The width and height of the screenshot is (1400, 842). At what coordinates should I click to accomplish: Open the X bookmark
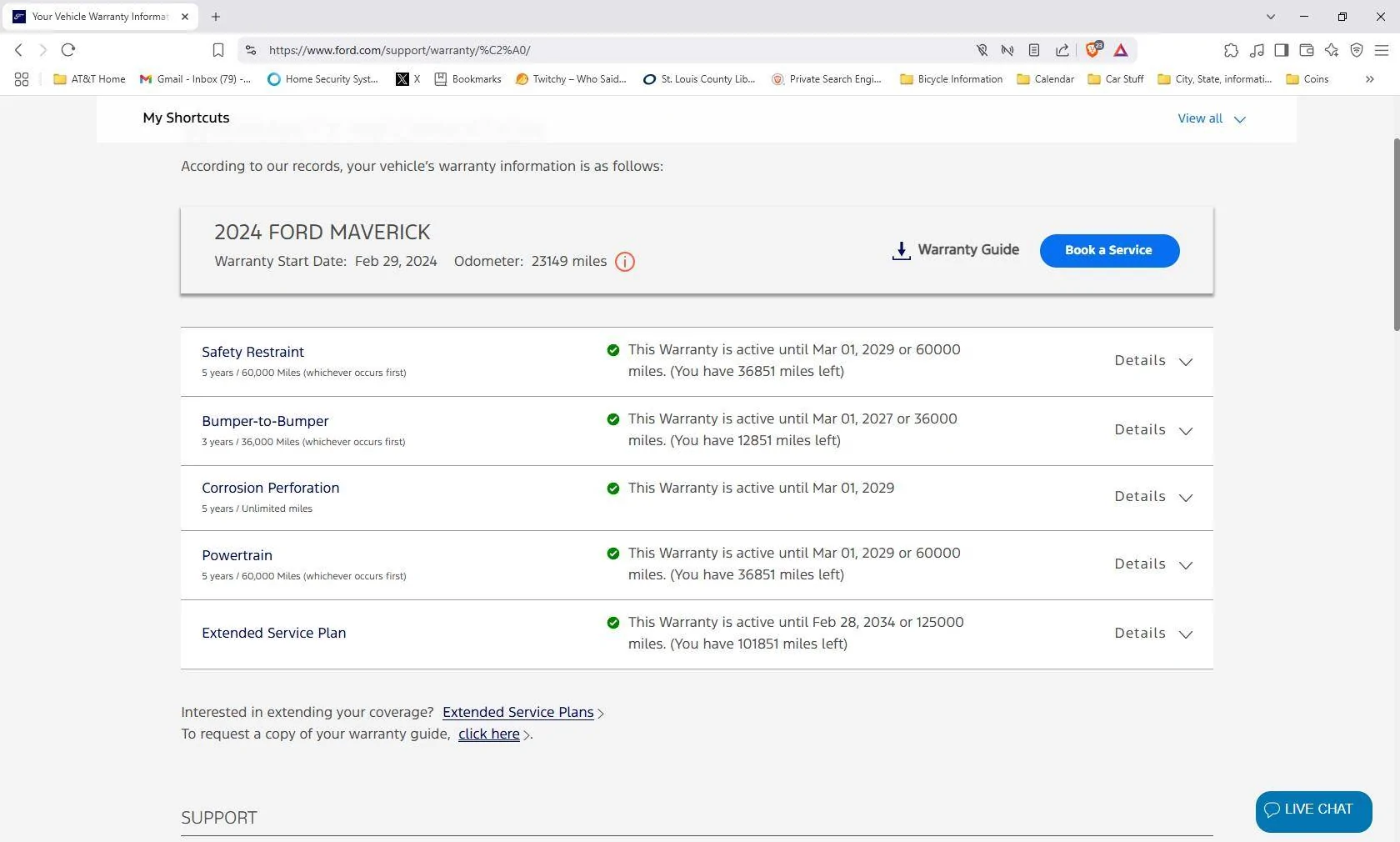408,79
